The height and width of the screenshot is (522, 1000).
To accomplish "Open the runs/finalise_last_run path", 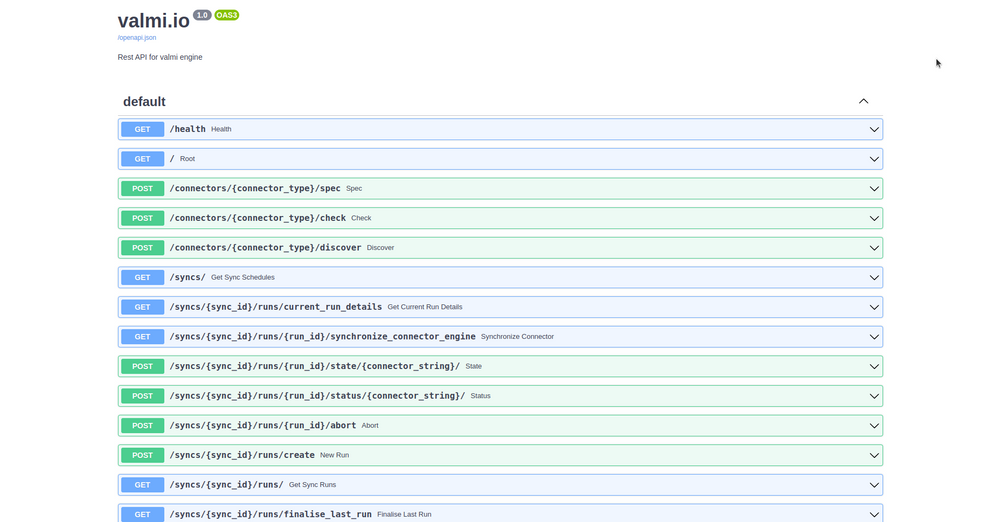I will [270, 514].
